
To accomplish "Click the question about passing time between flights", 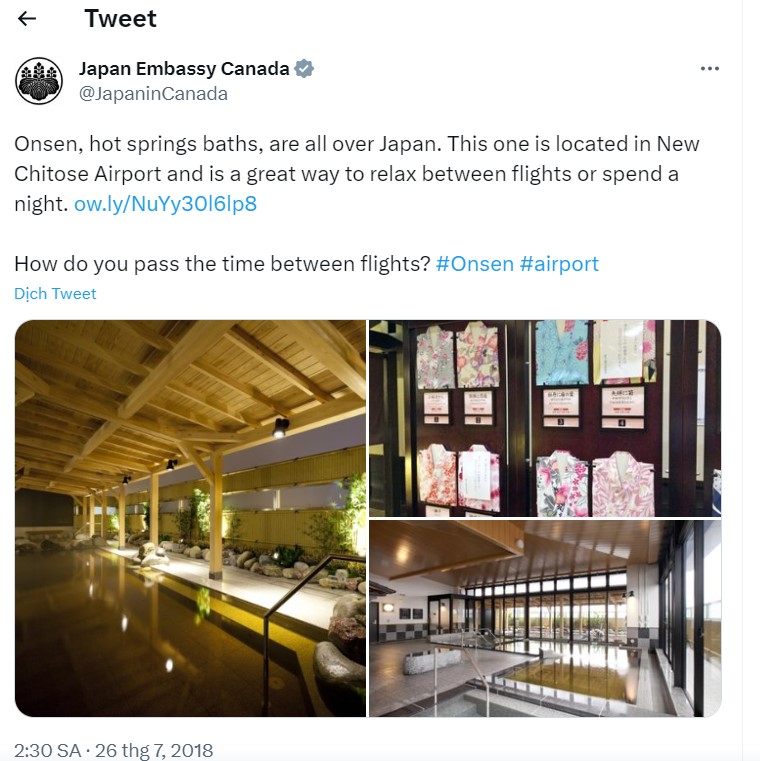I will [222, 264].
